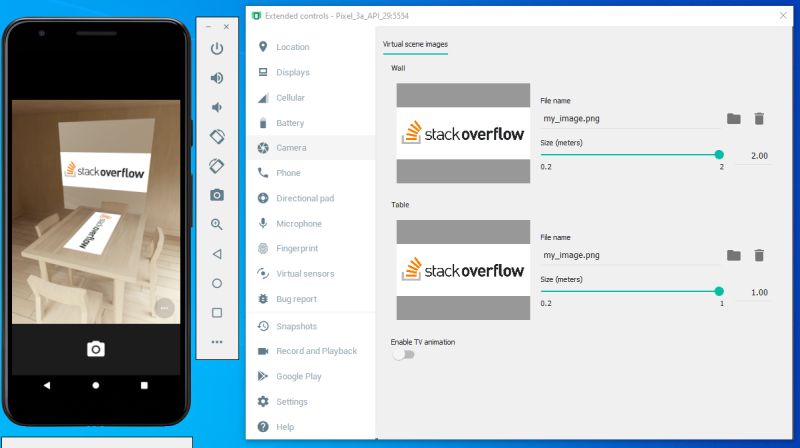Open the Battery settings page
The image size is (800, 448).
point(310,122)
